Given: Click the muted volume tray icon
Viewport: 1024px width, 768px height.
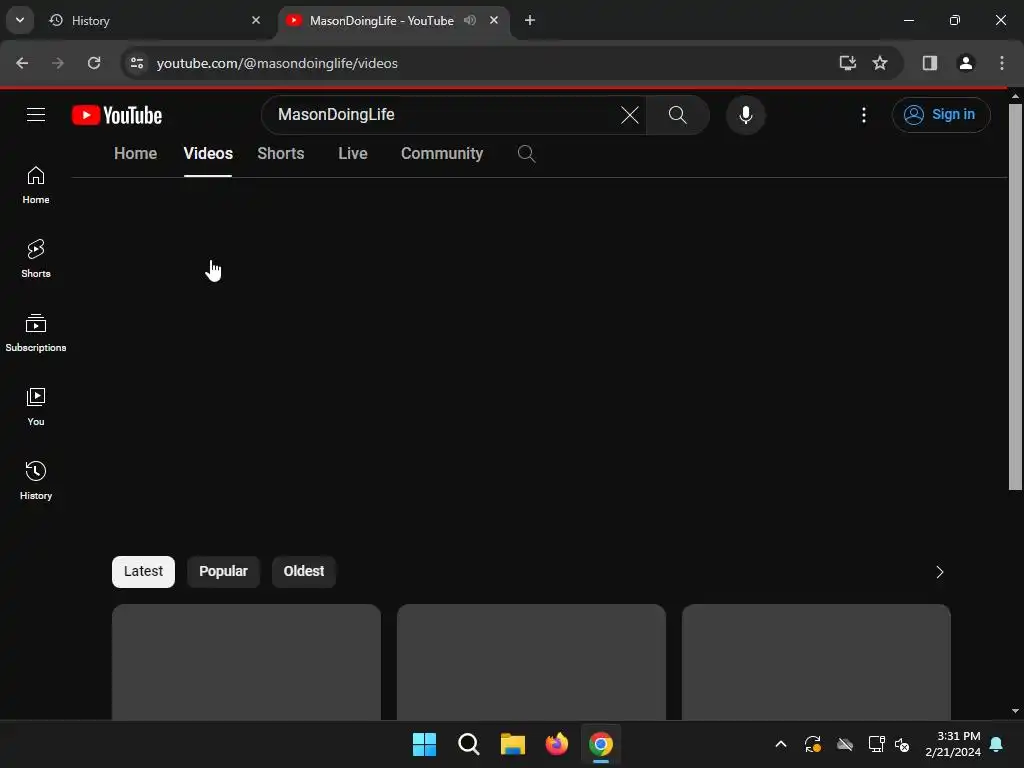Looking at the screenshot, I should tap(902, 744).
